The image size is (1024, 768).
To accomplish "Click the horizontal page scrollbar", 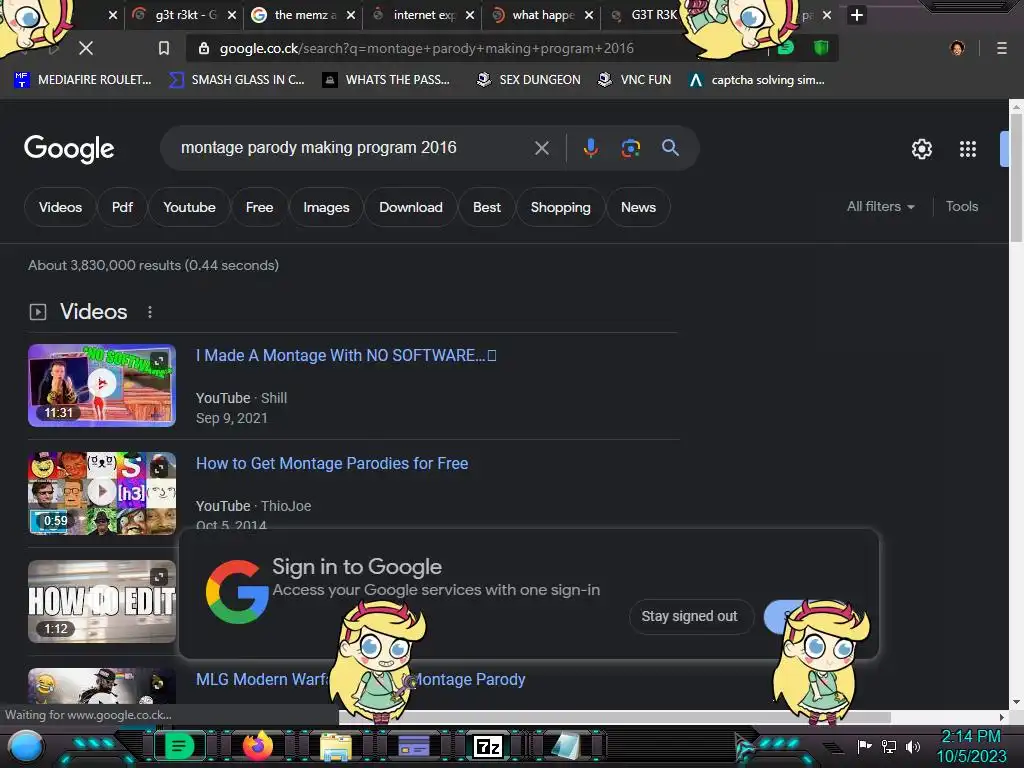I will [615, 717].
